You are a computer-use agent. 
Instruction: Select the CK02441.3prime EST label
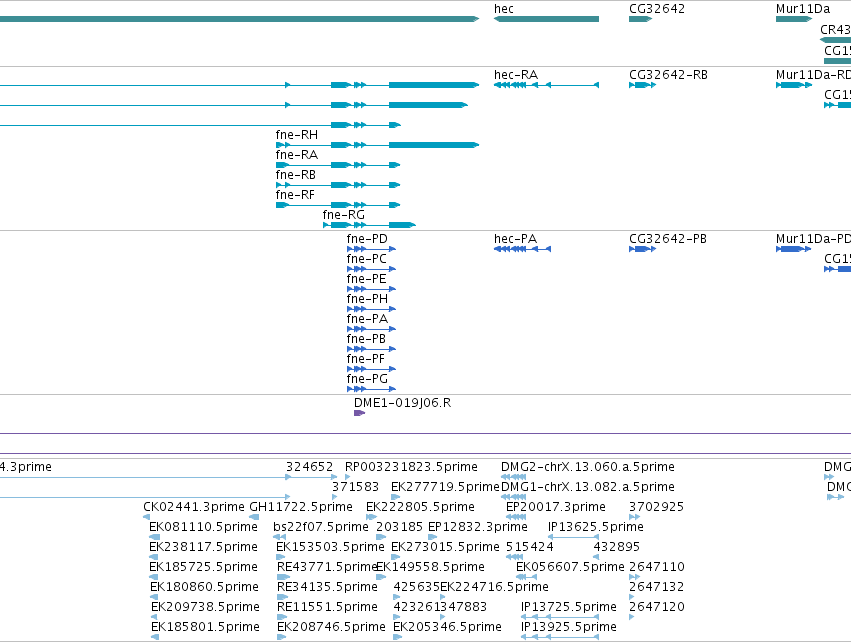pos(194,507)
